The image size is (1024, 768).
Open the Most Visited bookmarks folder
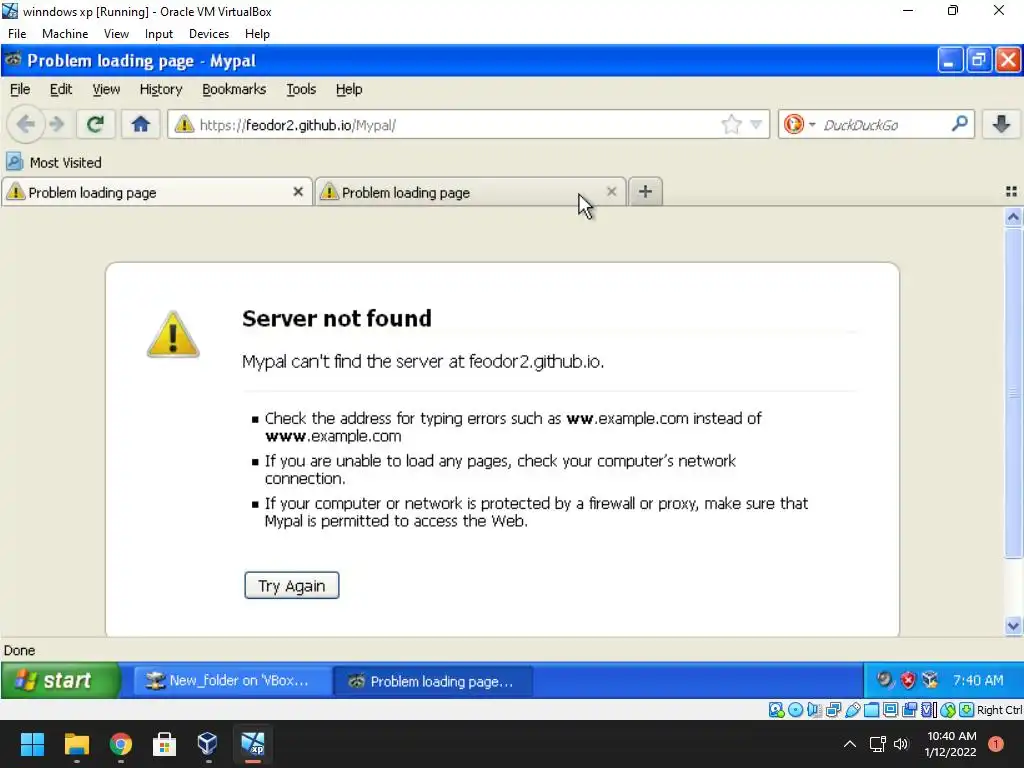pyautogui.click(x=54, y=162)
